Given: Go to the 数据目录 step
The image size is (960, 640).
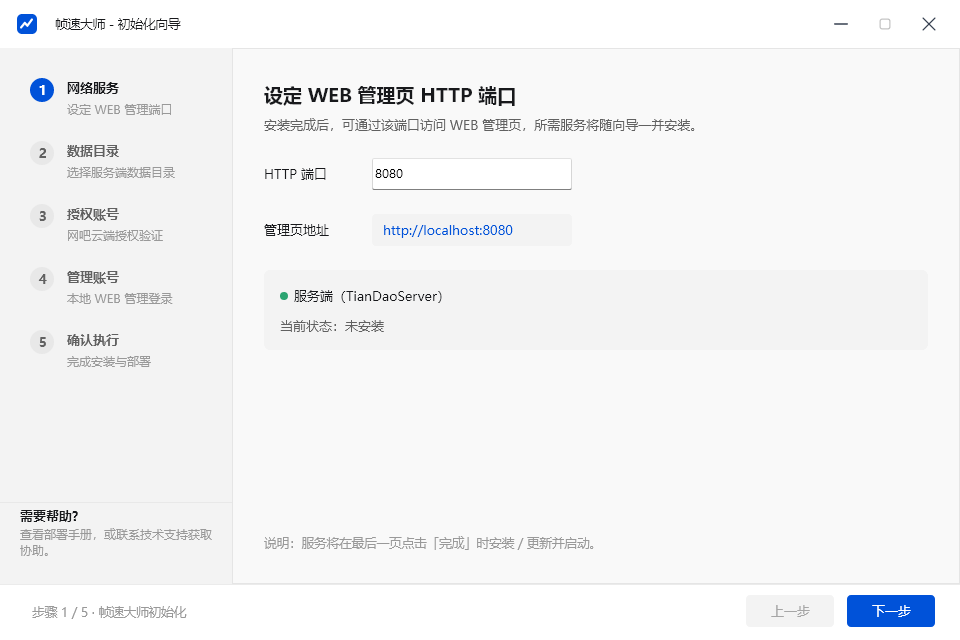Looking at the screenshot, I should pyautogui.click(x=93, y=151).
